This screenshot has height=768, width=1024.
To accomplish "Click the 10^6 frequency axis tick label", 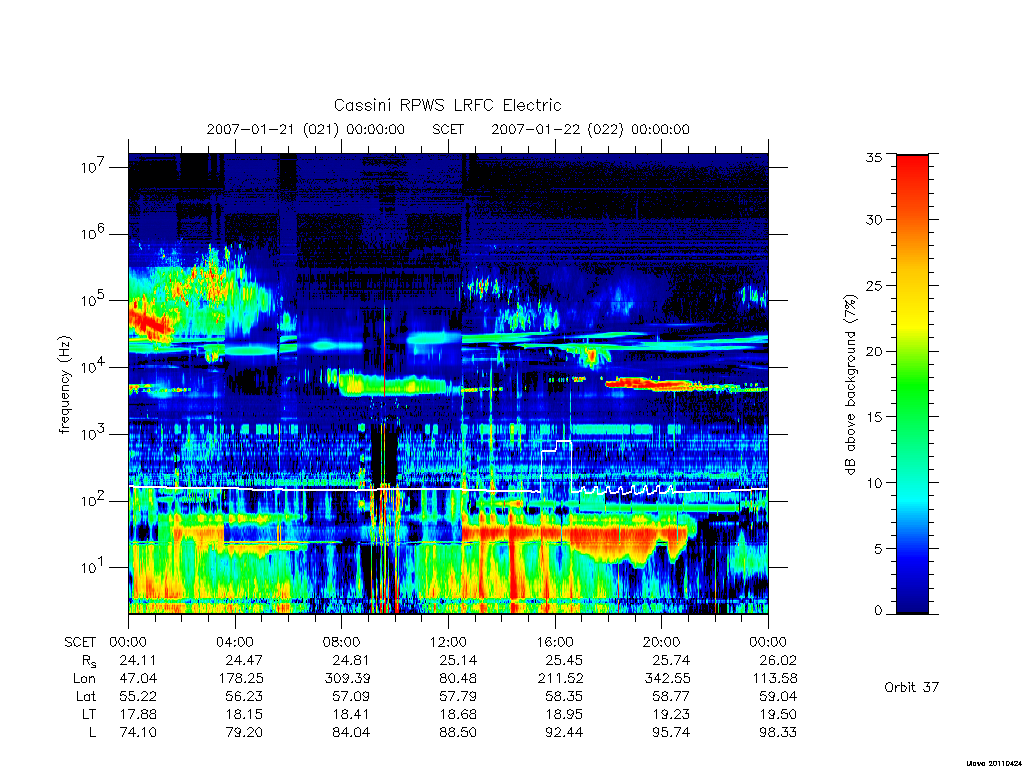I will (x=93, y=232).
